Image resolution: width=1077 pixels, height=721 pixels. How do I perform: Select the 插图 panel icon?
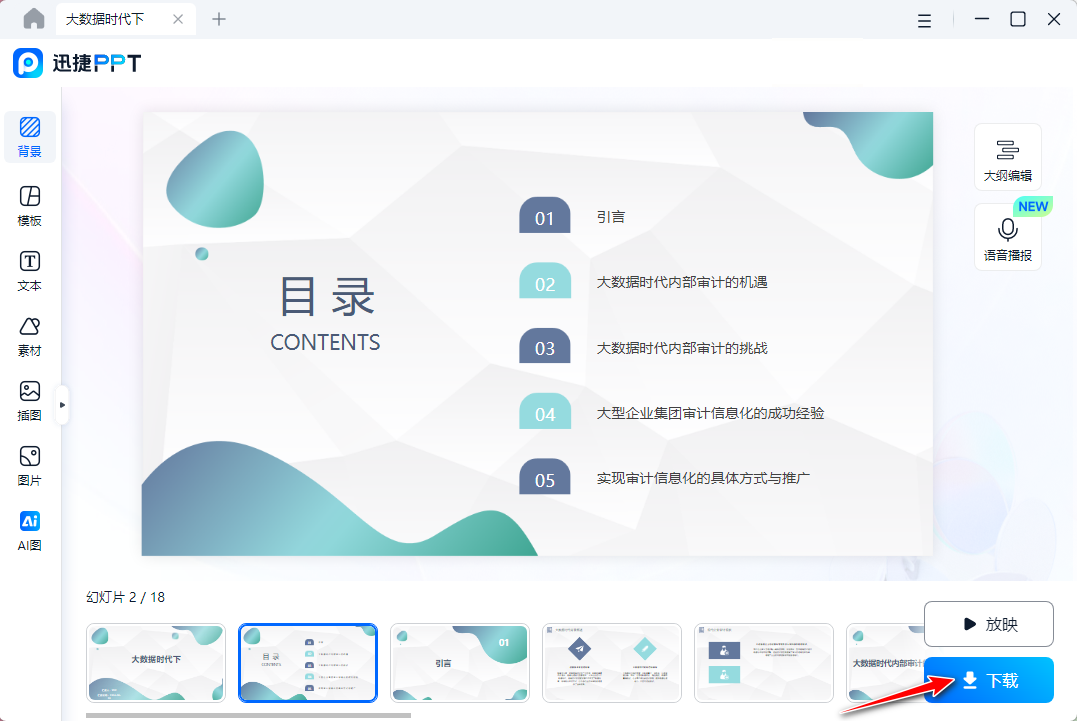tap(29, 401)
